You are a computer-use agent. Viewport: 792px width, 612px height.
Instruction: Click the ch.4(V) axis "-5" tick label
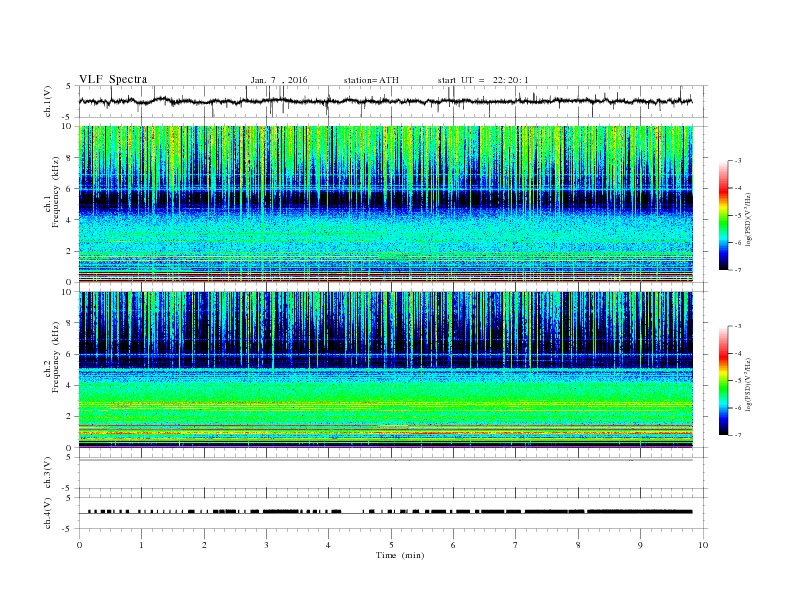(68, 529)
